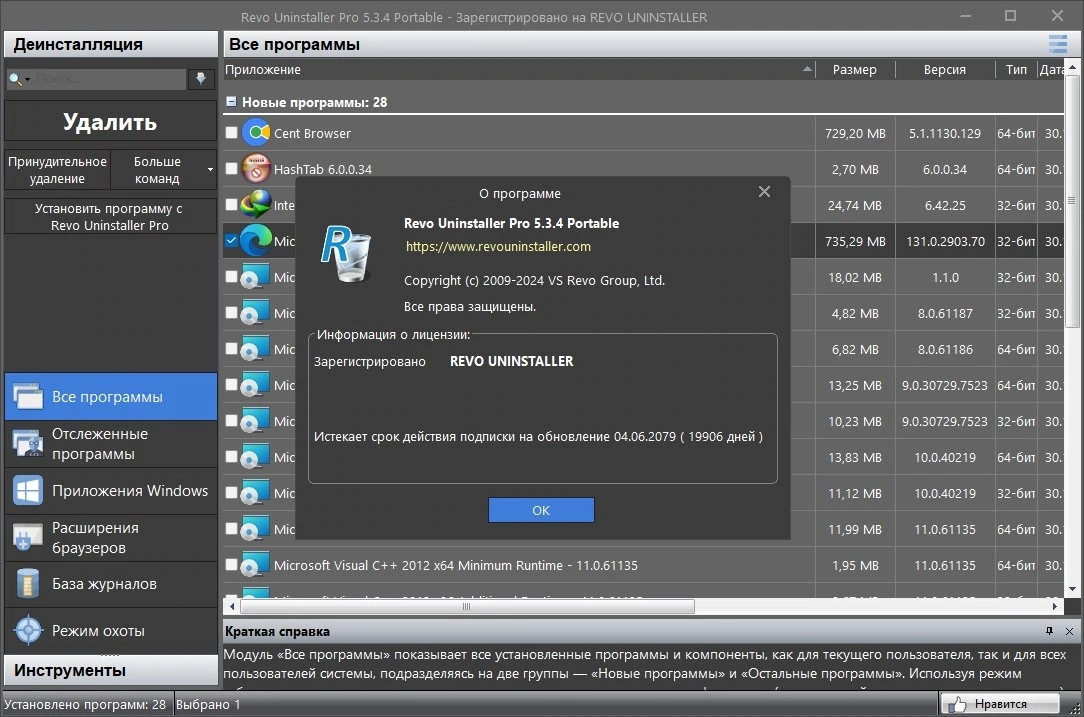1084x717 pixels.
Task: Click the thumbs-up icon on Нравится
Action: tap(957, 704)
